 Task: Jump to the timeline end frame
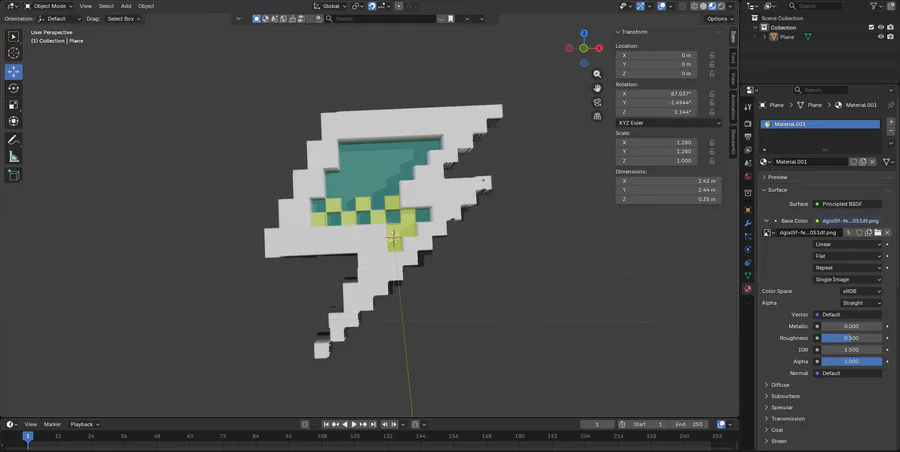click(373, 424)
